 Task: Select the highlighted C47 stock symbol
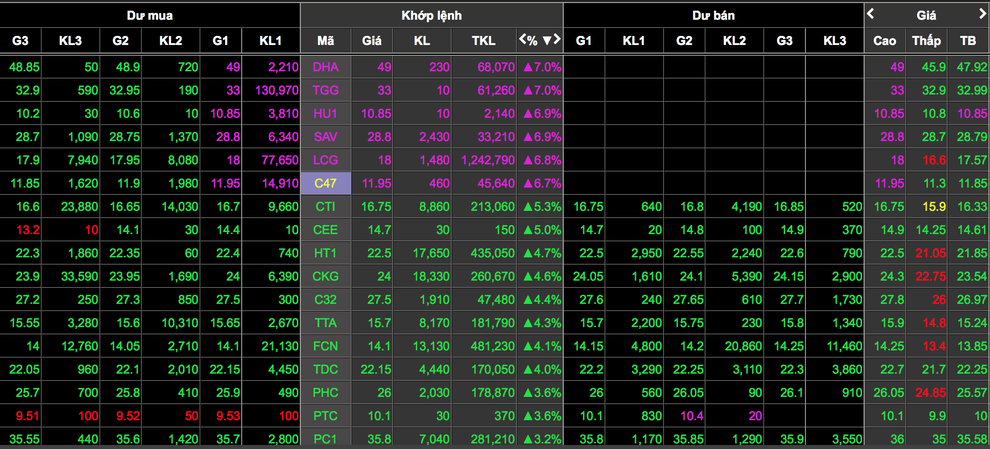point(325,183)
